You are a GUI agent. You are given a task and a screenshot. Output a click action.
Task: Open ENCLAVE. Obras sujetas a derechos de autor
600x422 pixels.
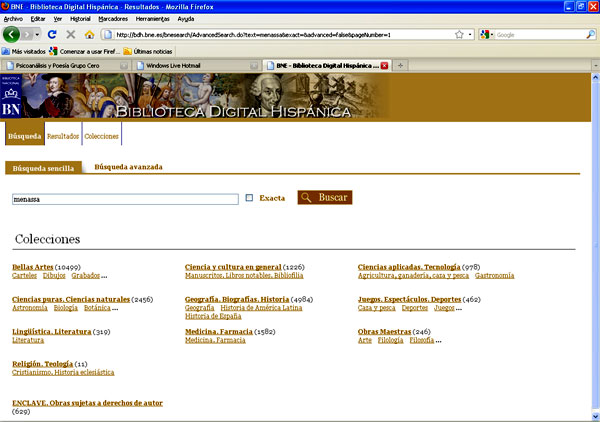click(87, 403)
